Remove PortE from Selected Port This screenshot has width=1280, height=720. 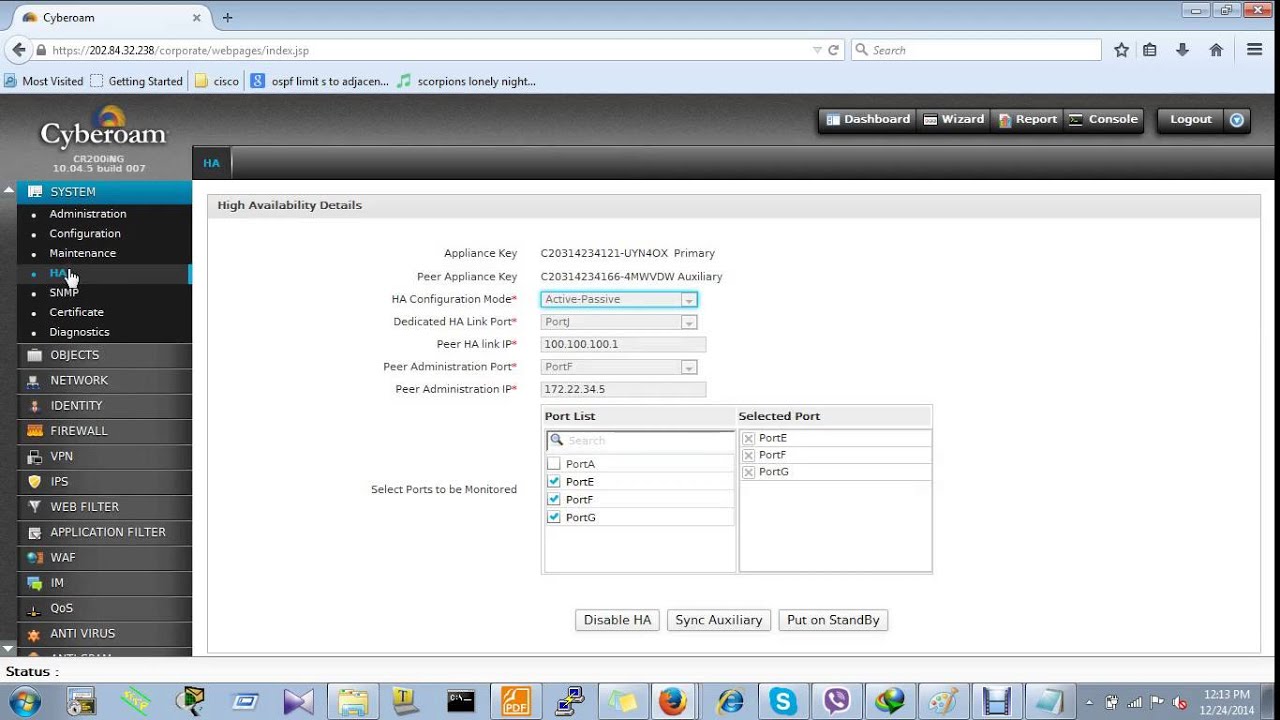pos(749,438)
